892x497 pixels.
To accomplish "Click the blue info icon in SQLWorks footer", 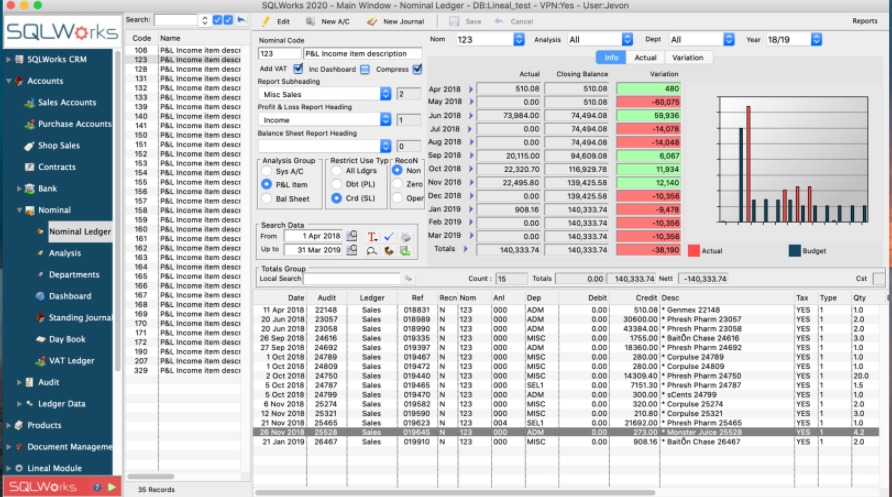I will pos(97,487).
